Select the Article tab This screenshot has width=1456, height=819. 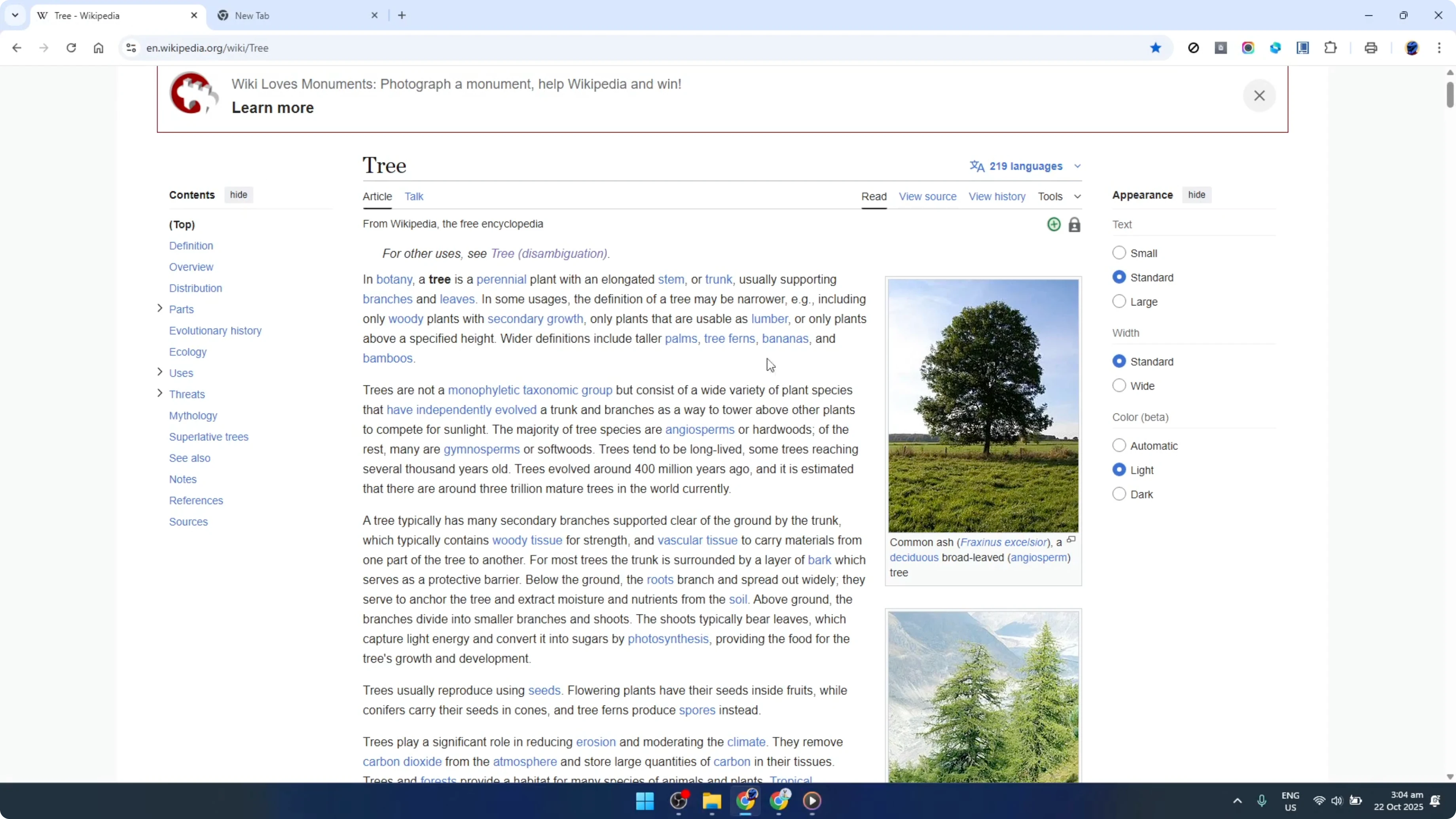point(377,196)
